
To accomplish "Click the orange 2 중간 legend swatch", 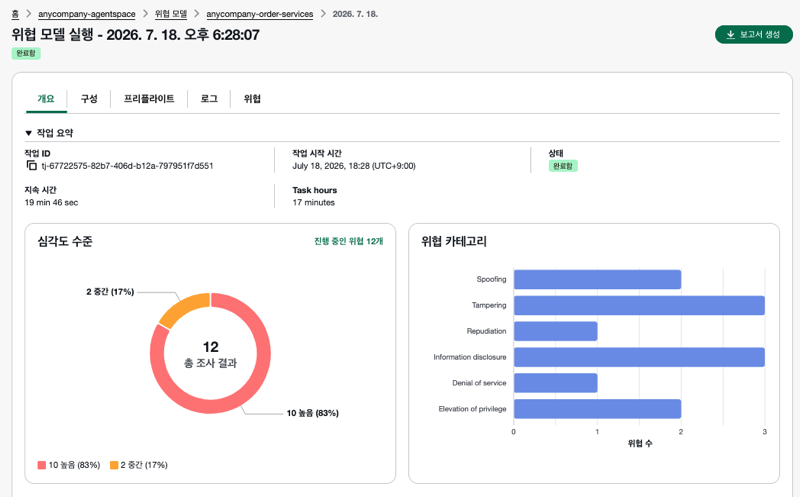I will [114, 465].
